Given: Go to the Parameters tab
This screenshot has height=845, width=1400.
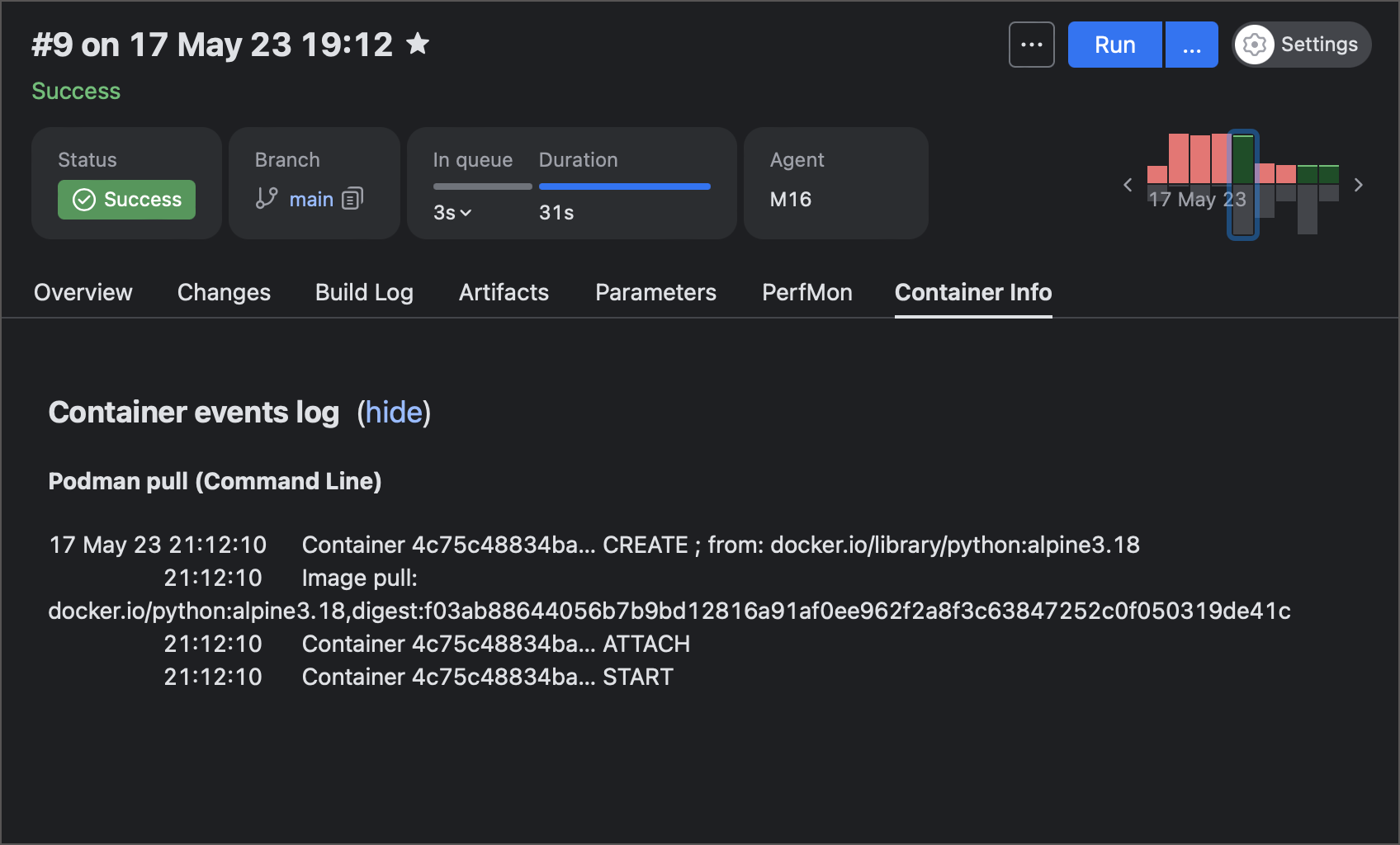Looking at the screenshot, I should coord(655,292).
